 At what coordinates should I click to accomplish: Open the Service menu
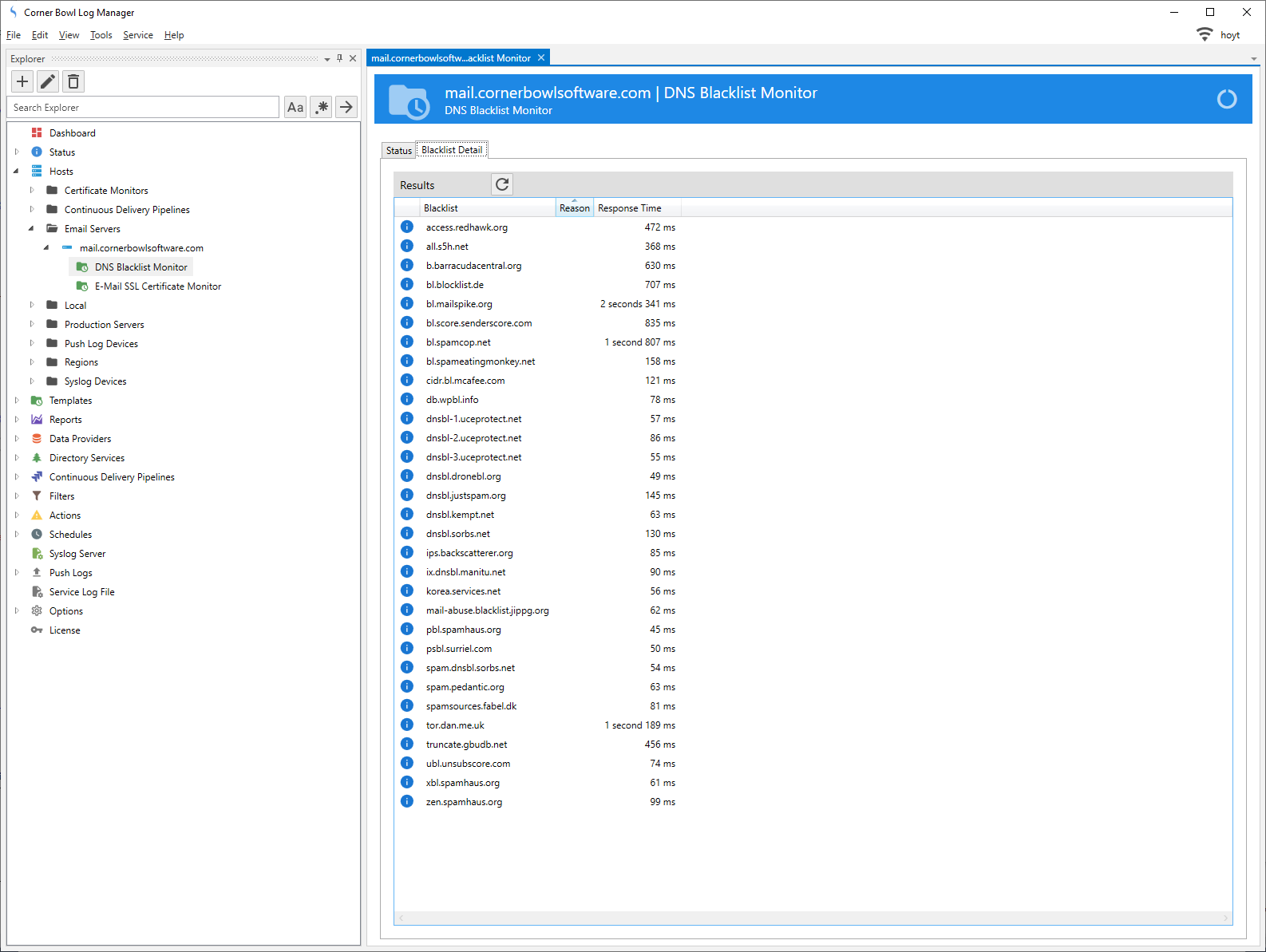pyautogui.click(x=138, y=35)
